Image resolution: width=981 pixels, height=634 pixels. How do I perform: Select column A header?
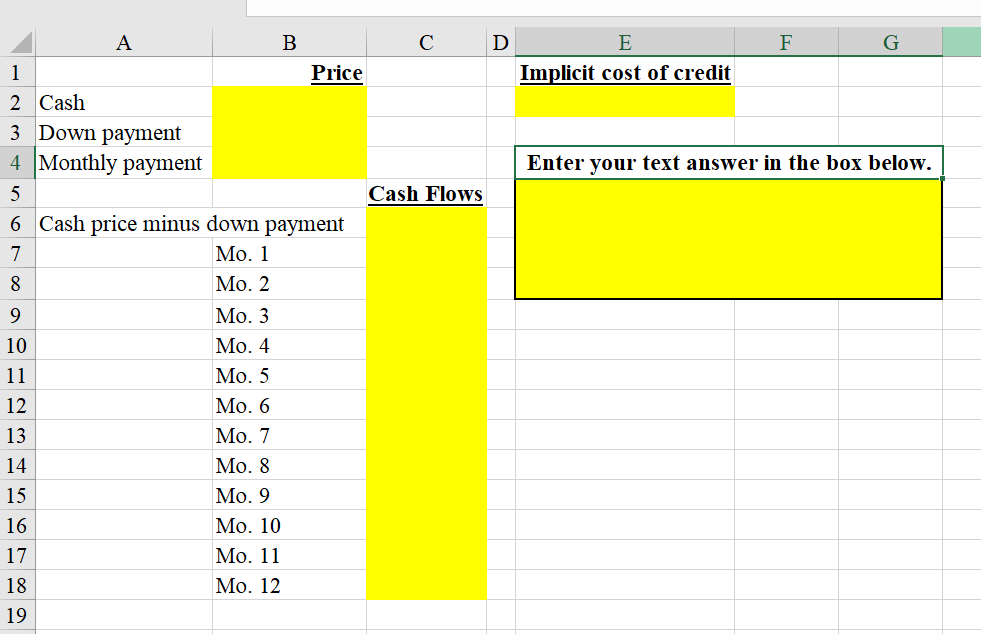[123, 42]
